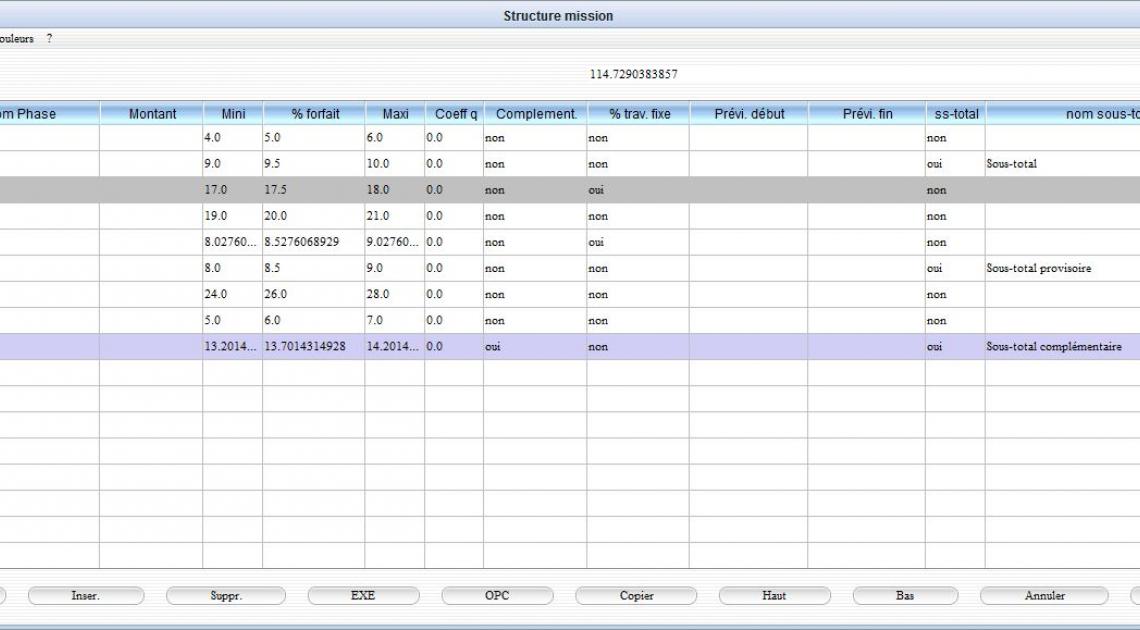Click the Prévi. début column header
Screen dimensions: 1140x630
pos(749,114)
